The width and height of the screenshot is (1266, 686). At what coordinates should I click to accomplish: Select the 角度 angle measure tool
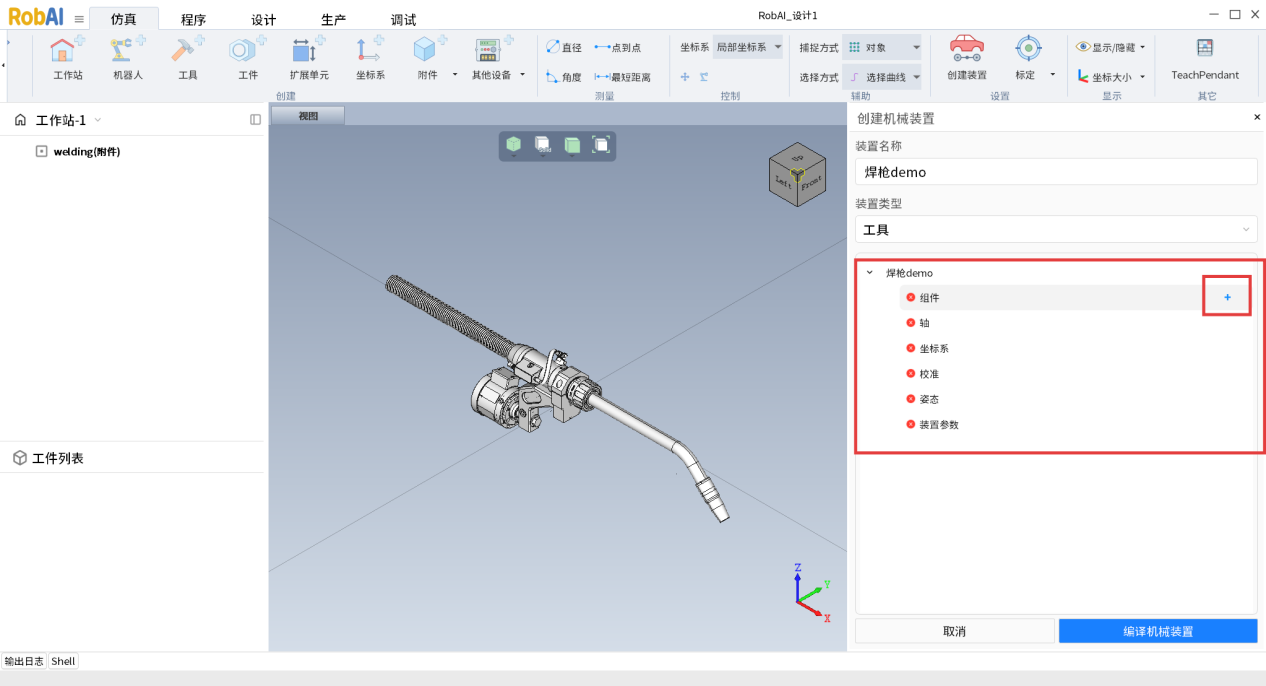click(564, 77)
